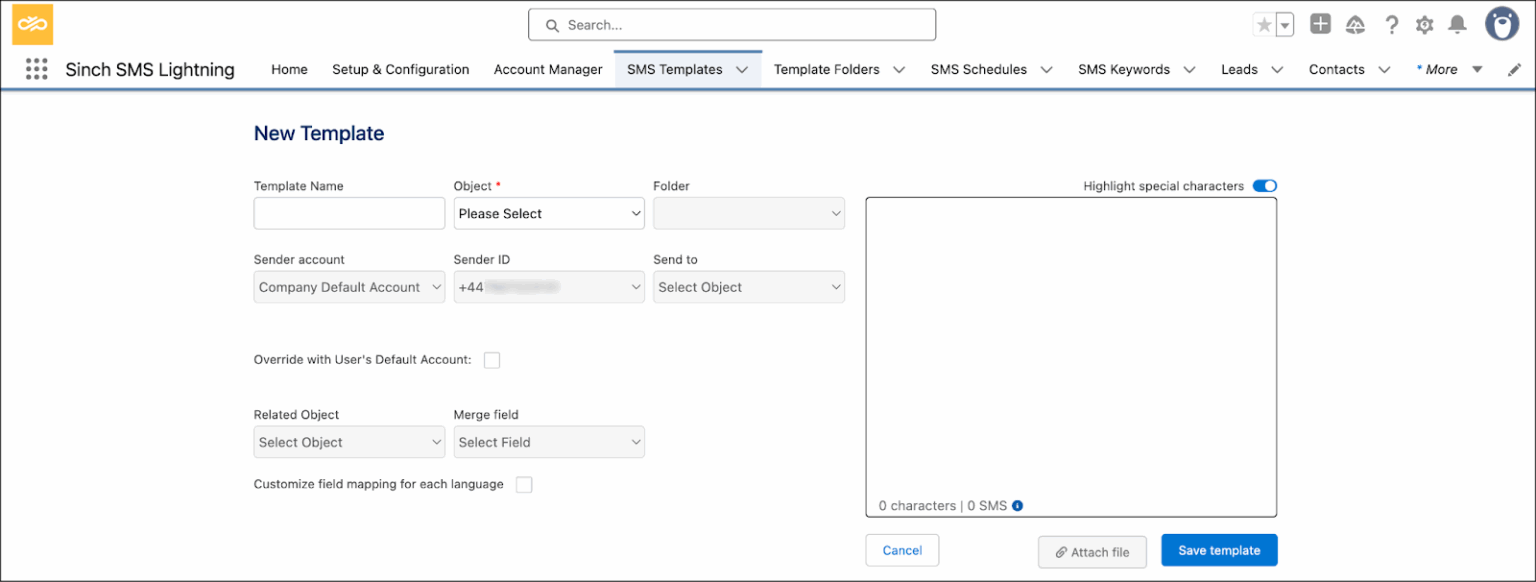Open the App Launcher waffle icon
Viewport: 1536px width, 582px height.
tap(36, 68)
